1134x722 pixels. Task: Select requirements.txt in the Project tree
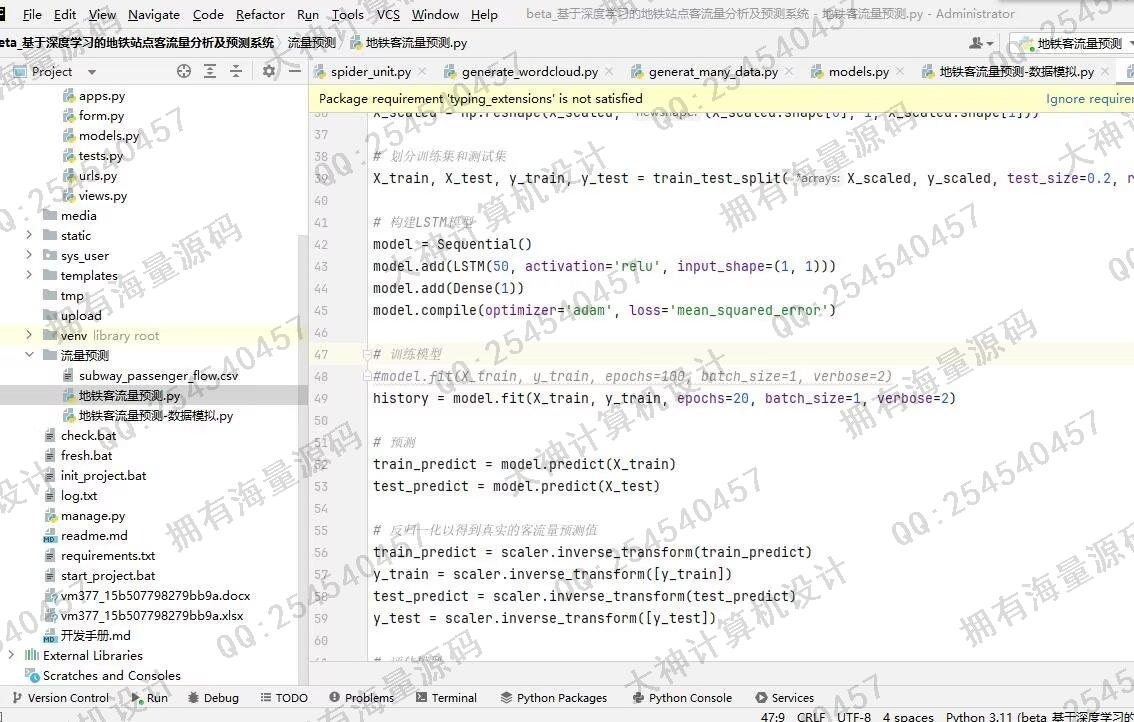(108, 556)
